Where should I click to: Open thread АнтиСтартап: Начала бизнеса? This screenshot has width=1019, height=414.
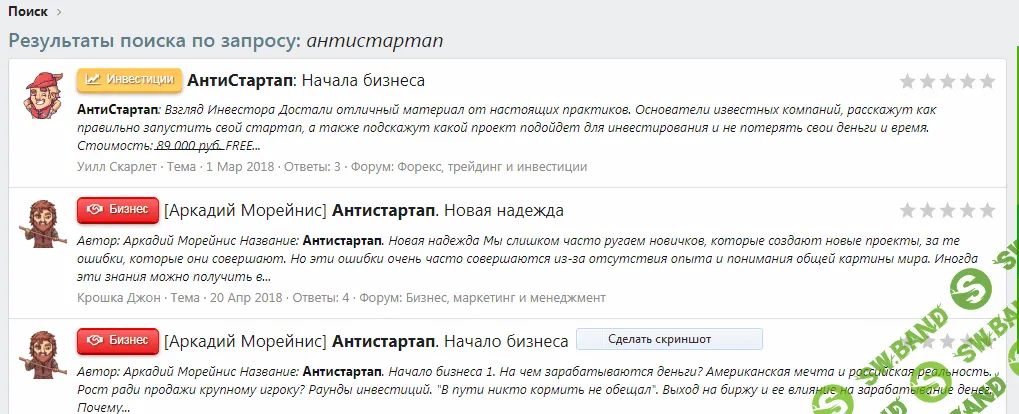coord(307,80)
